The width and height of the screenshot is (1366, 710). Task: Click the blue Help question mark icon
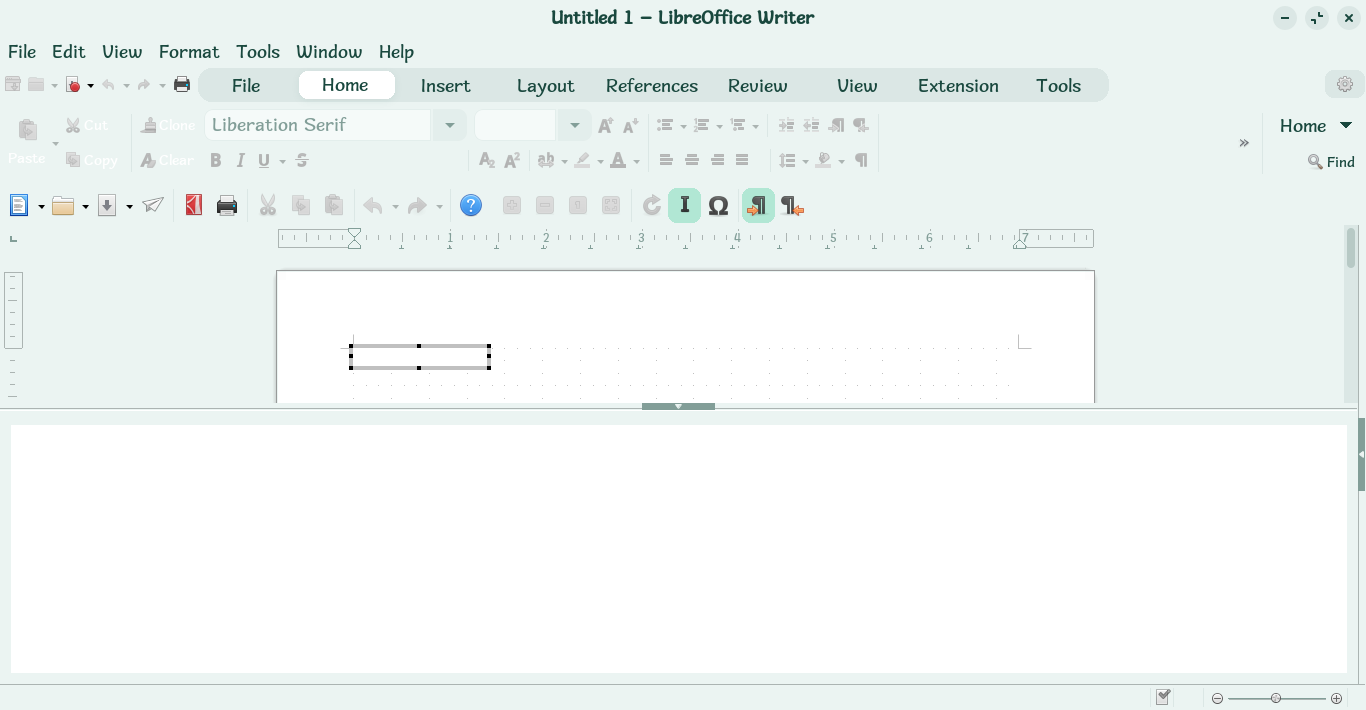click(471, 206)
